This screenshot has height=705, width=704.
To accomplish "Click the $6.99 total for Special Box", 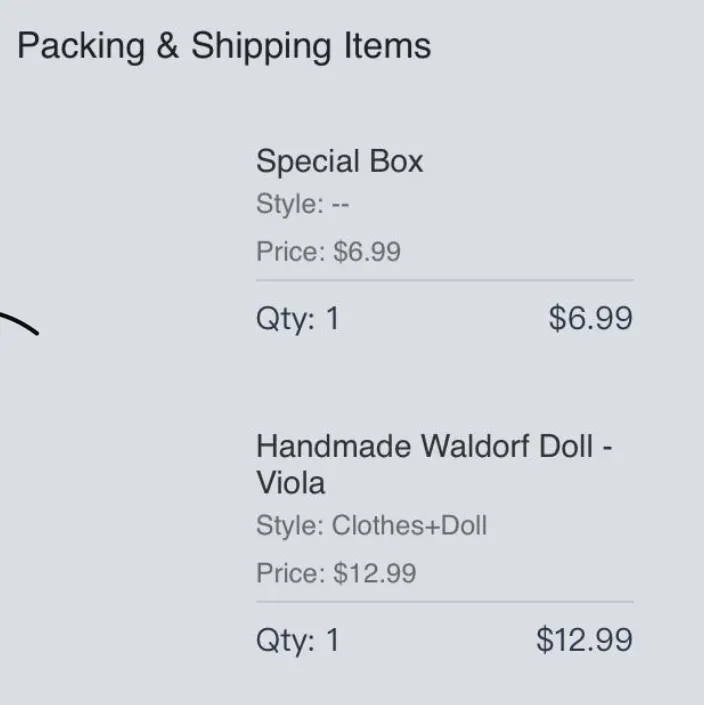I will coord(590,318).
